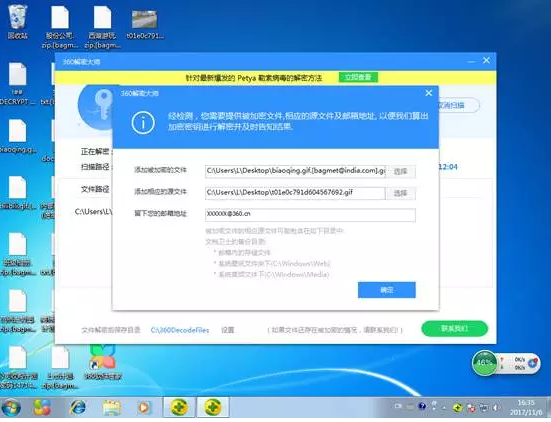
Task: Focus the source file path field
Action: tap(295, 193)
